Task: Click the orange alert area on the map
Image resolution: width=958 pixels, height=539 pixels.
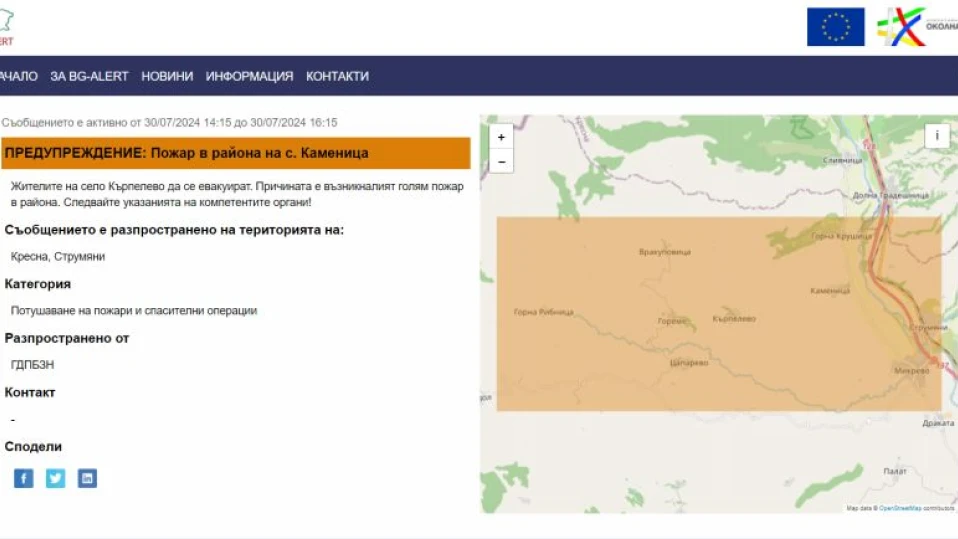Action: 718,314
